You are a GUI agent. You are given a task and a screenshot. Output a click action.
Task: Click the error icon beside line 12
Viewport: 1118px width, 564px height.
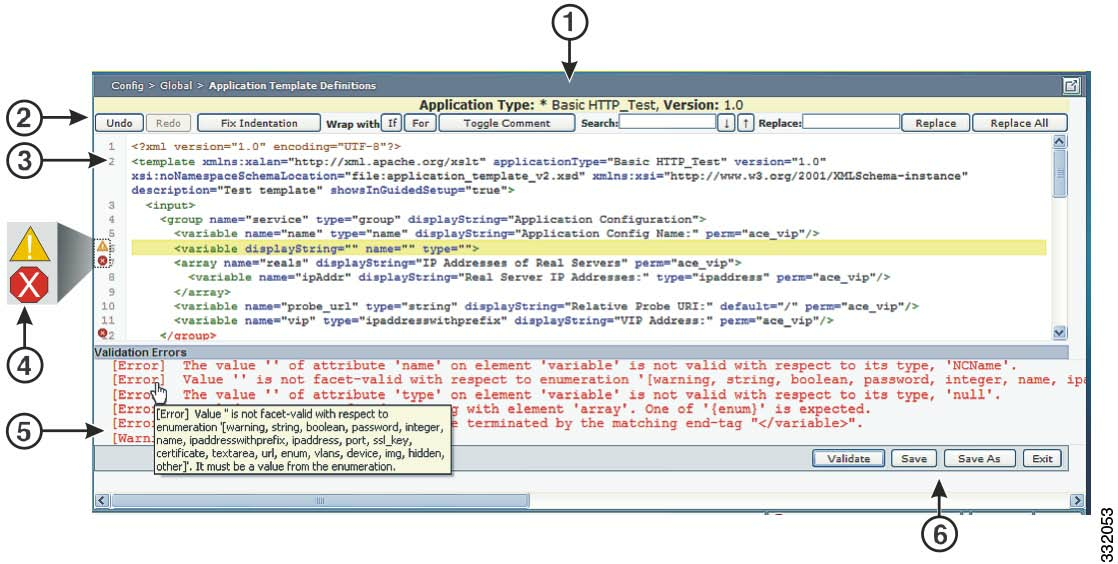coord(102,333)
